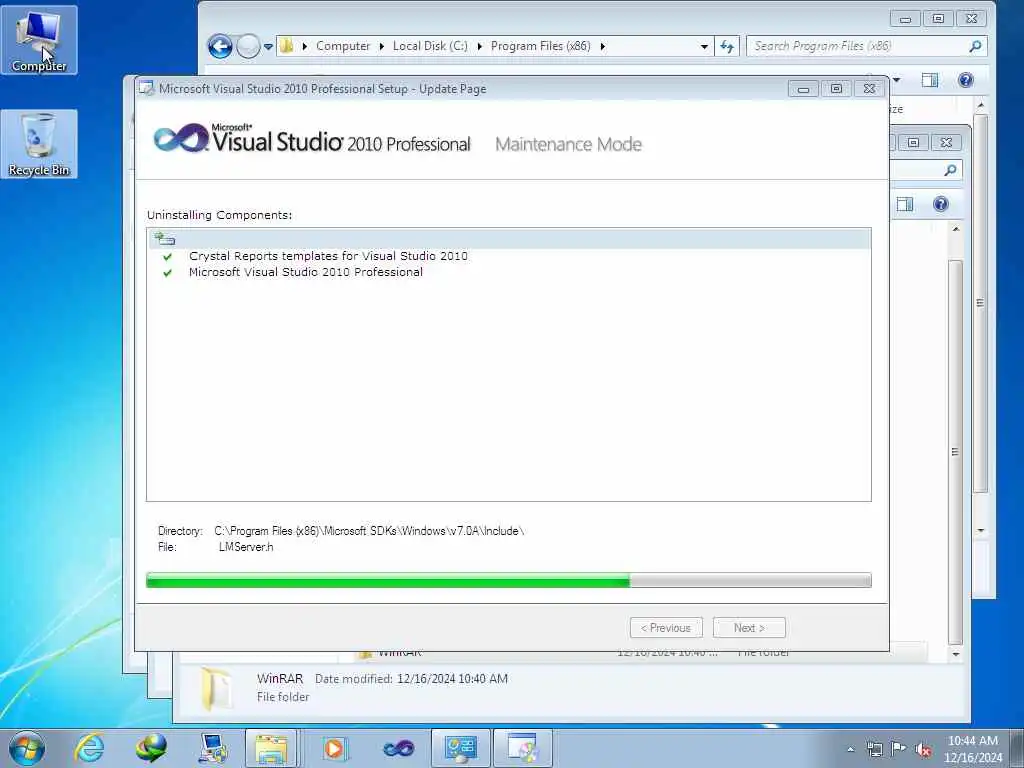Click the Explorer Forward arrow button
Screen dimensions: 1024x768
pos(248,46)
